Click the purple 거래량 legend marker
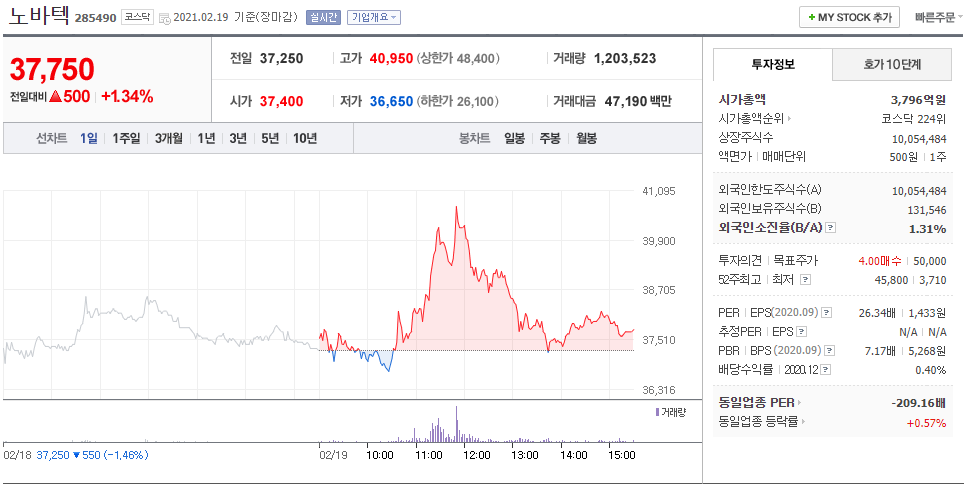The width and height of the screenshot is (967, 484). (657, 412)
